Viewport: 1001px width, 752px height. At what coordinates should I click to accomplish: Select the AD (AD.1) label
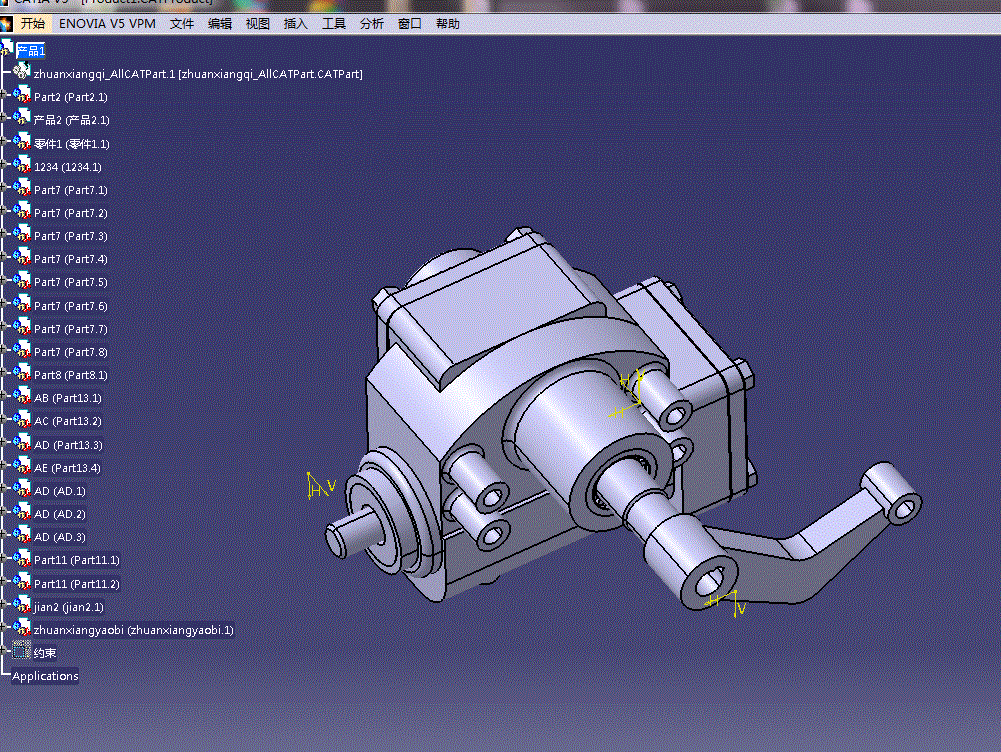[60, 491]
